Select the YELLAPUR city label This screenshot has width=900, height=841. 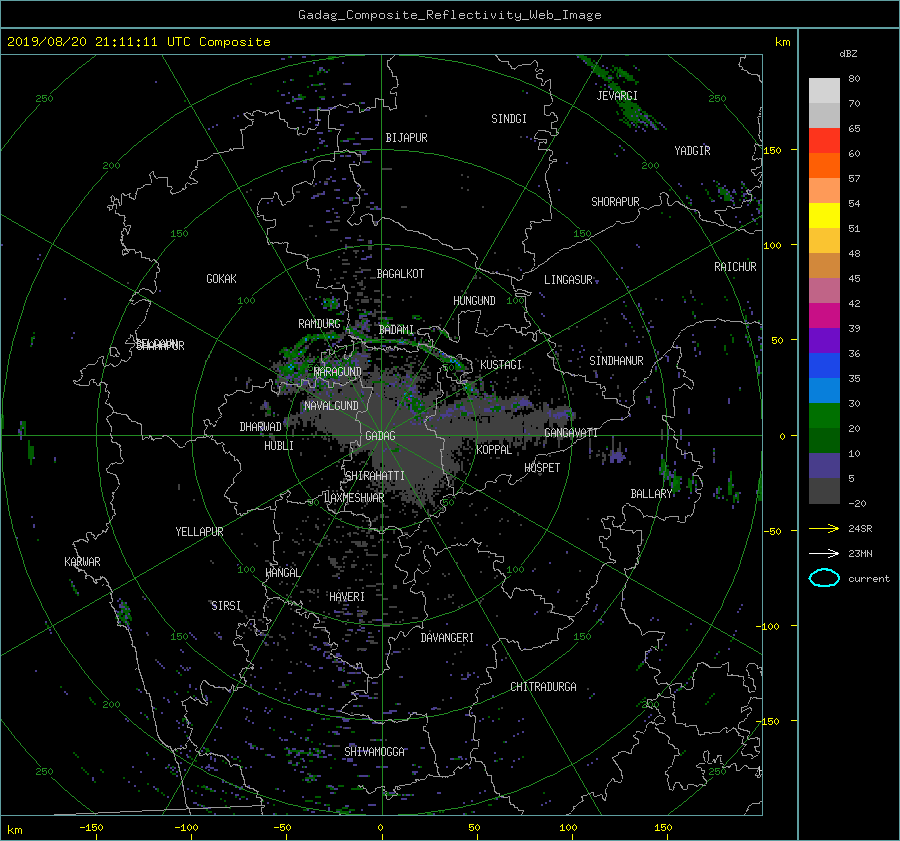click(199, 532)
